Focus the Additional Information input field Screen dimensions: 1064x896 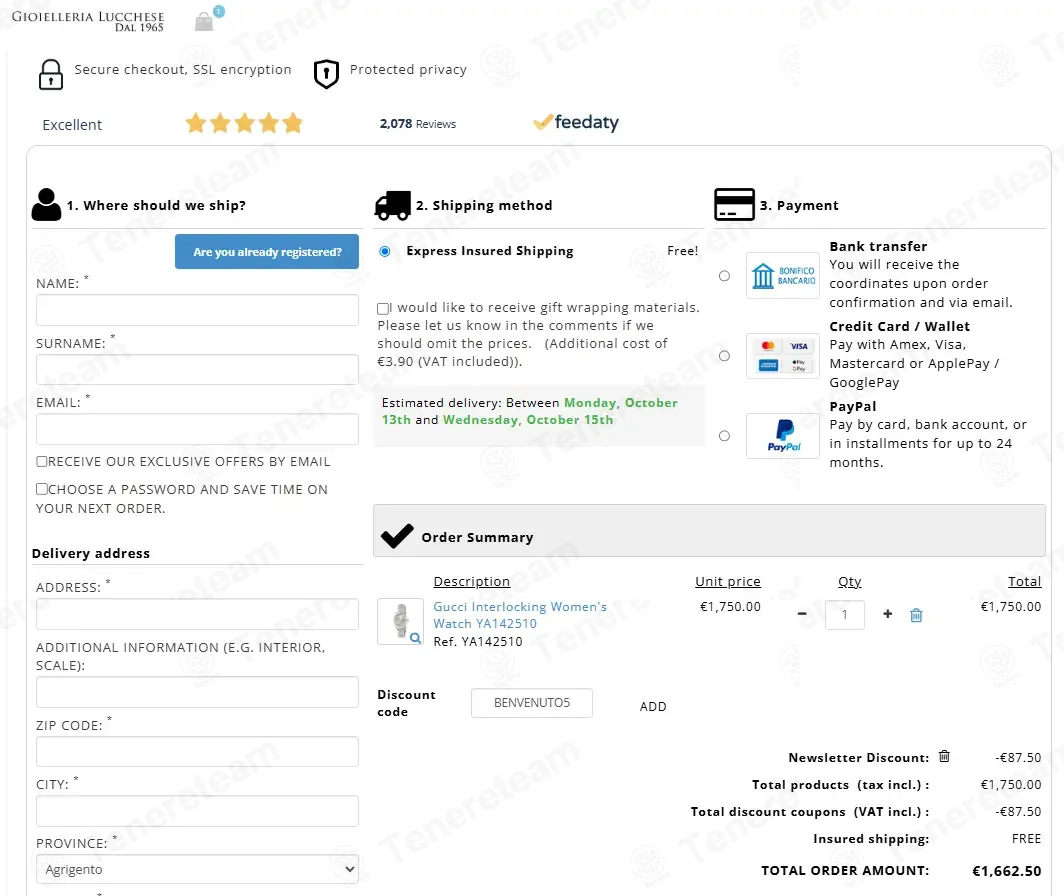tap(197, 692)
